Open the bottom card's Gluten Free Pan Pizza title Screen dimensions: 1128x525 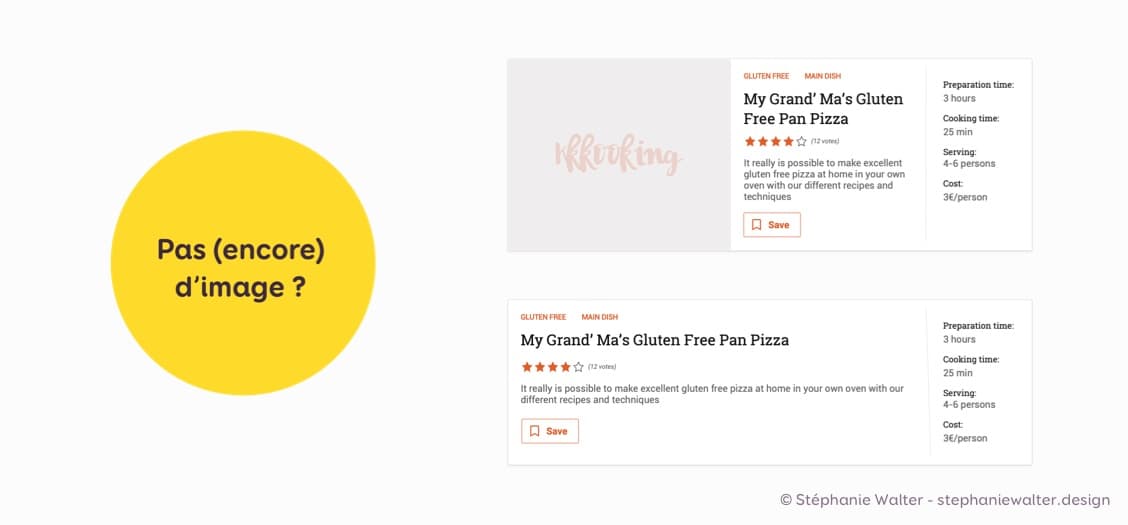(655, 341)
